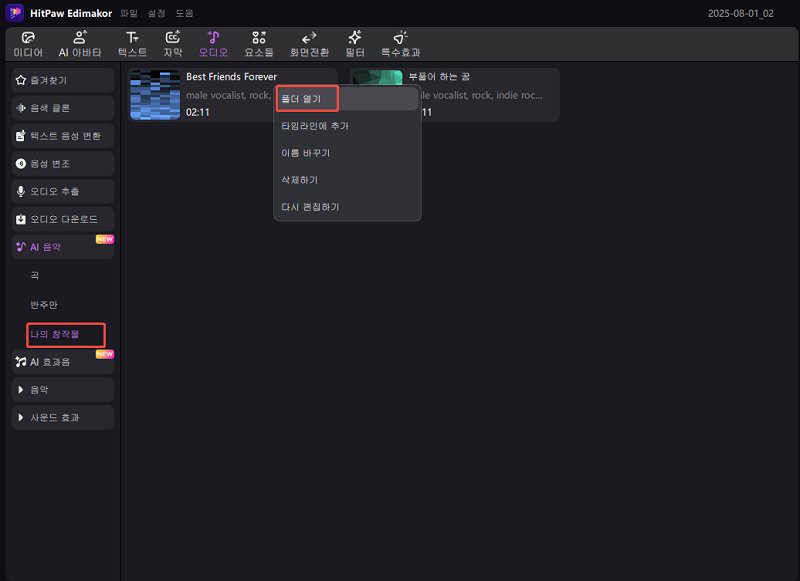
Task: Click the NEW badge on AI 음악
Action: tap(105, 239)
